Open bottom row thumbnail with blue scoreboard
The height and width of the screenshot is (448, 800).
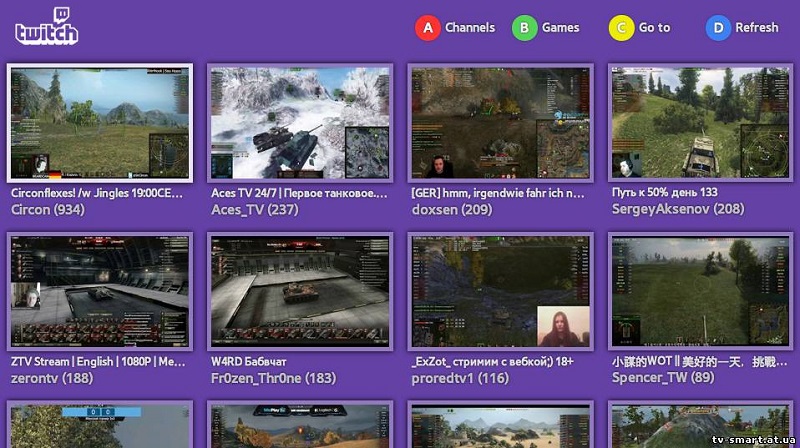click(x=100, y=425)
